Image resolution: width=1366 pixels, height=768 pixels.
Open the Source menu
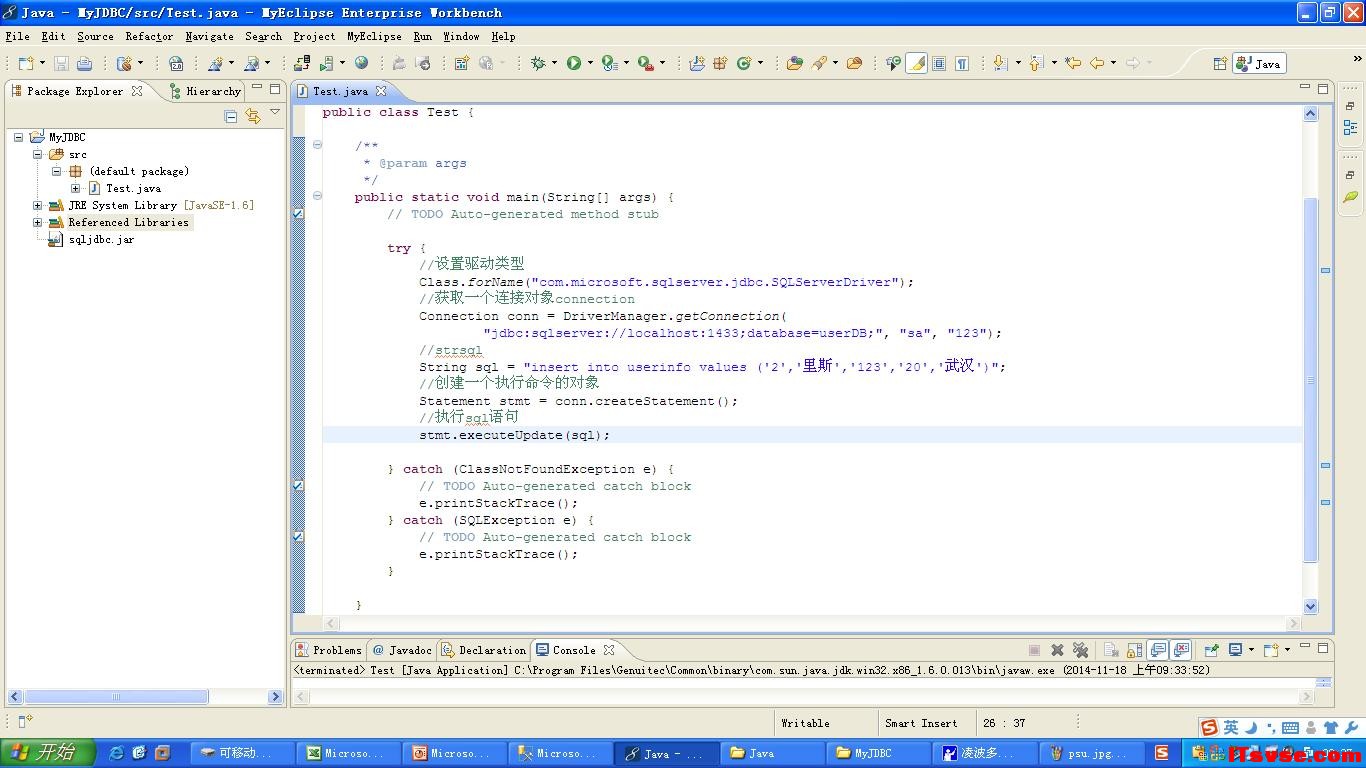(95, 36)
